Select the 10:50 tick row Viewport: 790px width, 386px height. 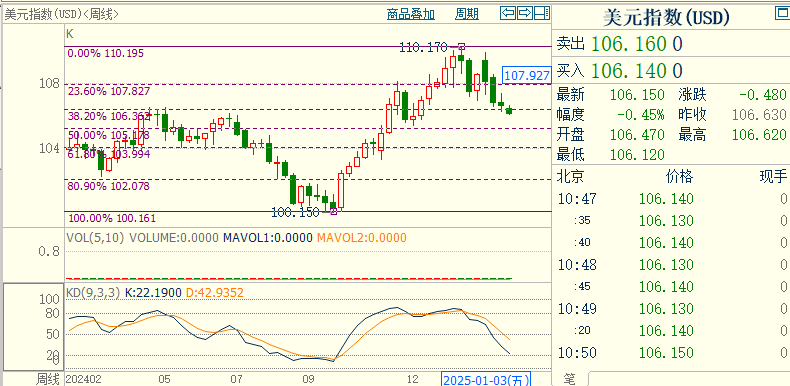pos(671,352)
